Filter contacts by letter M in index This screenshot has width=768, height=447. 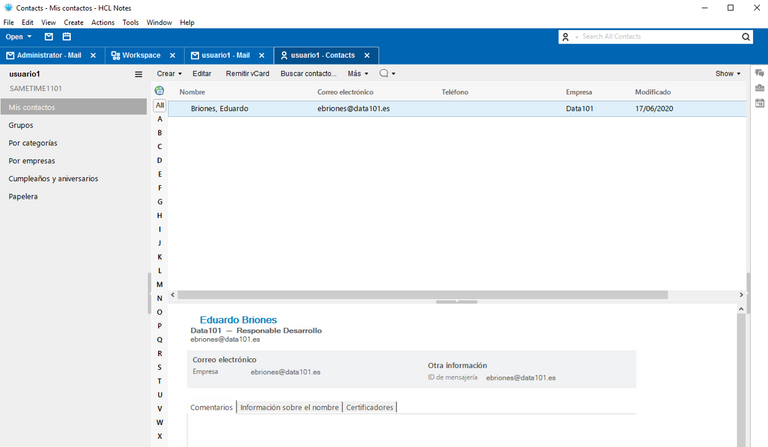click(x=160, y=284)
